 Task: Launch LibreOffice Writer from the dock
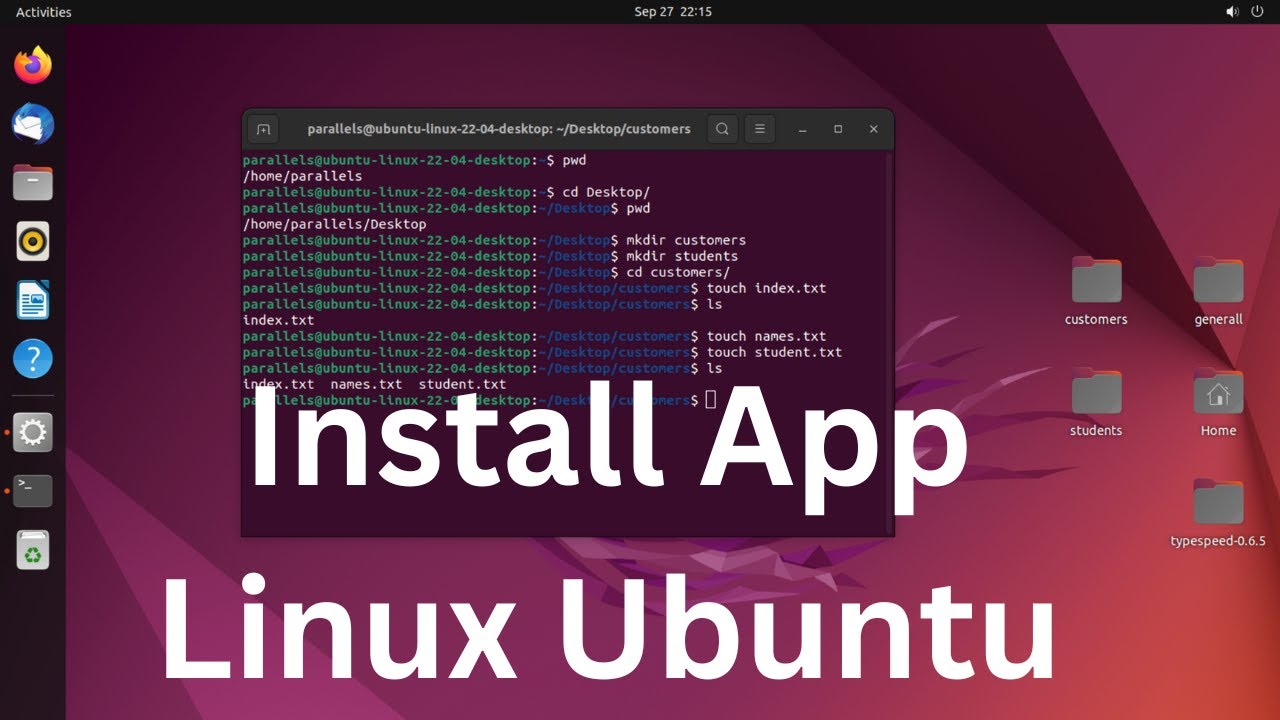pyautogui.click(x=33, y=300)
